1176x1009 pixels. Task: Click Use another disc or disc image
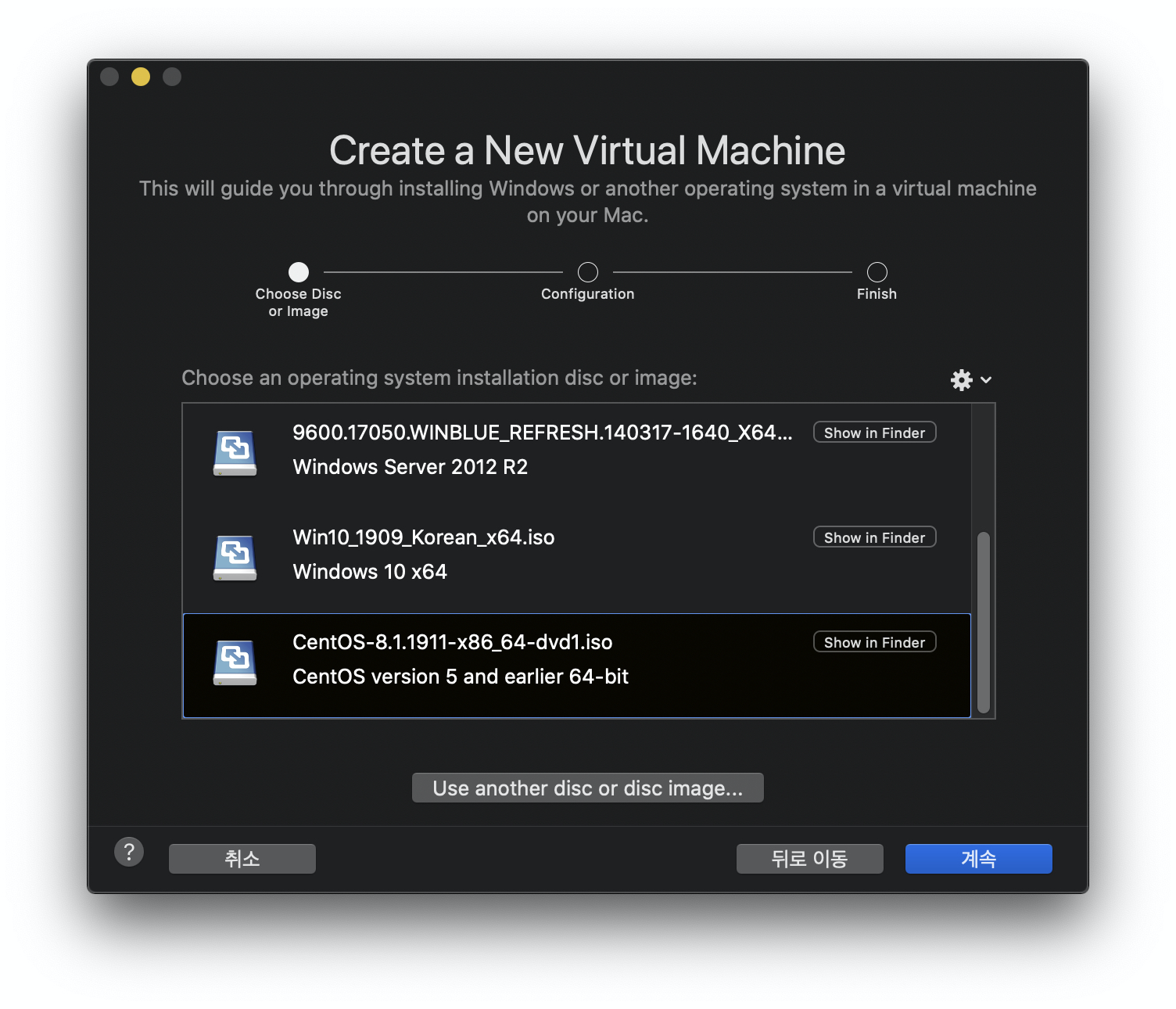tap(587, 788)
